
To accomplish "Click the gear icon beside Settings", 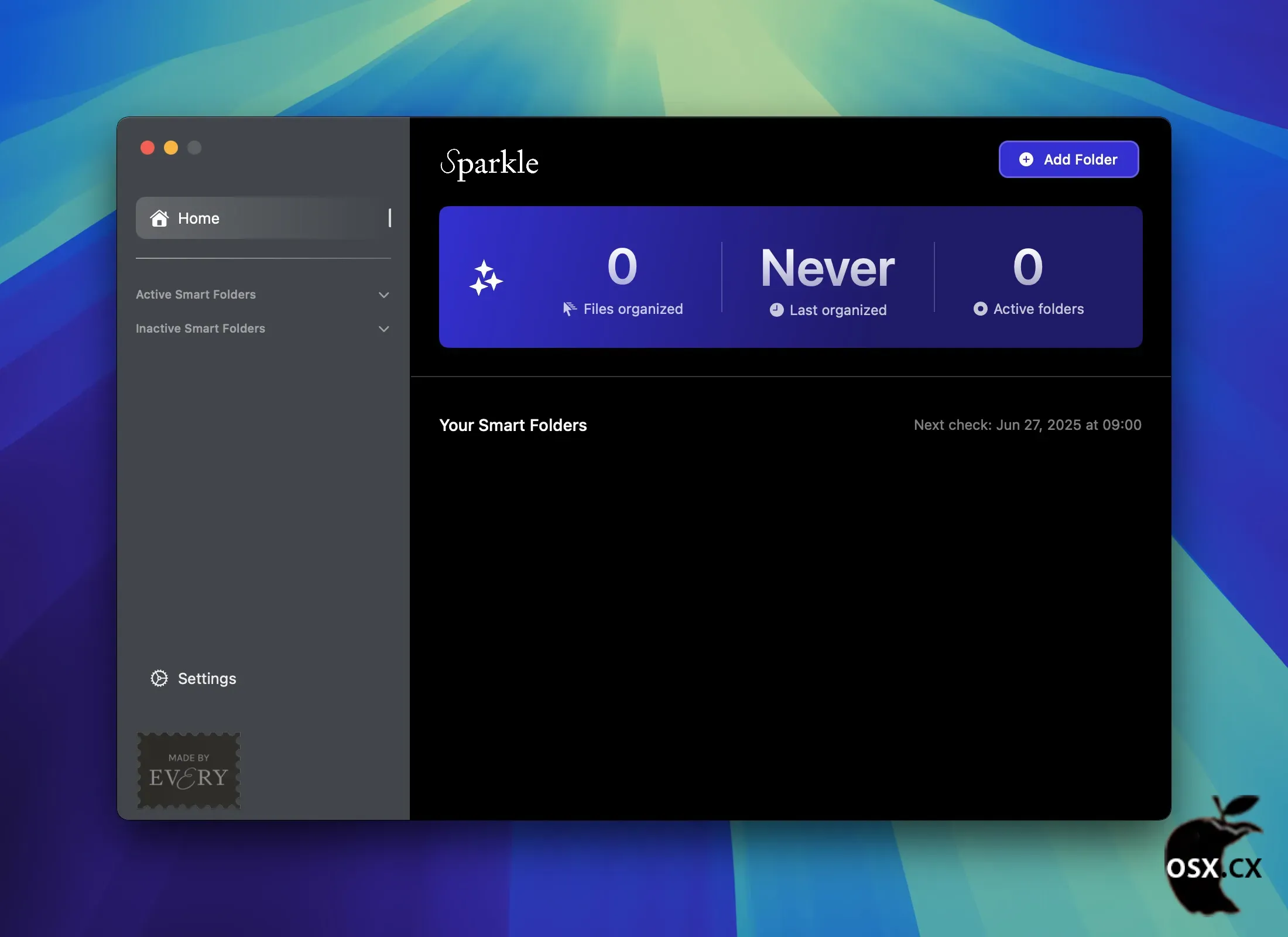I will tap(159, 678).
